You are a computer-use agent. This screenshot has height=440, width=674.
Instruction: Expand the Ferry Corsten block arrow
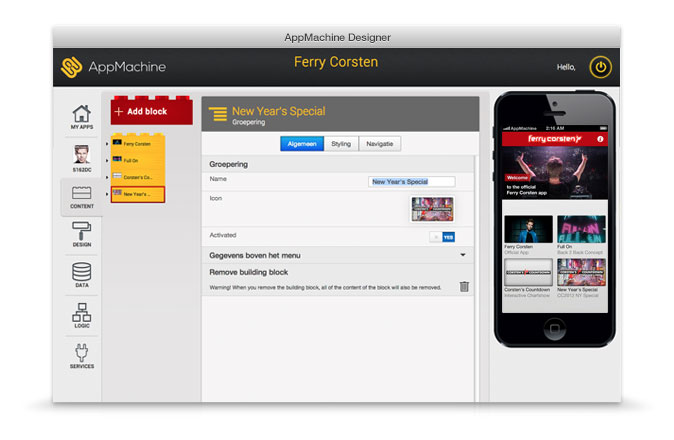(x=107, y=144)
